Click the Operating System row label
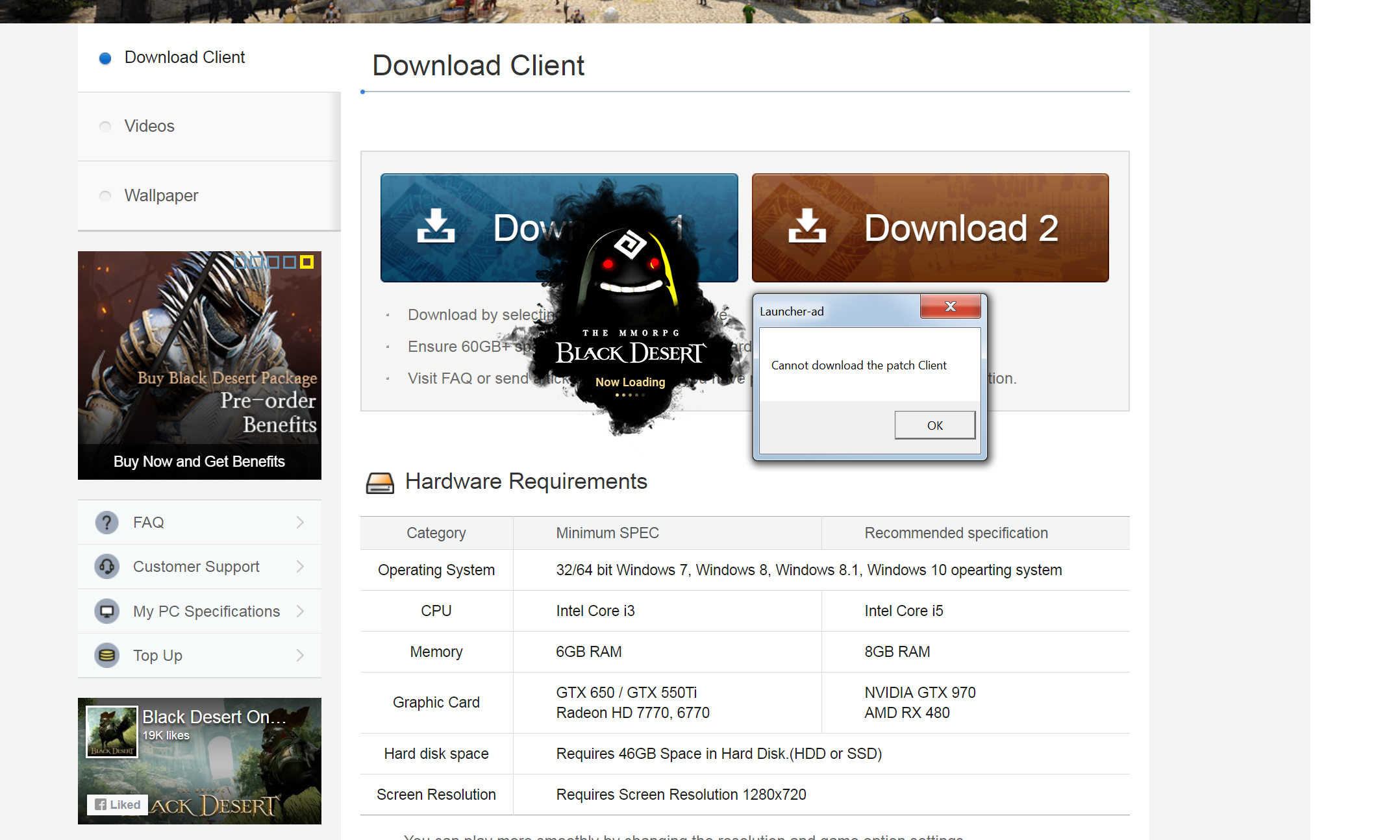The height and width of the screenshot is (840, 1400). [x=436, y=570]
